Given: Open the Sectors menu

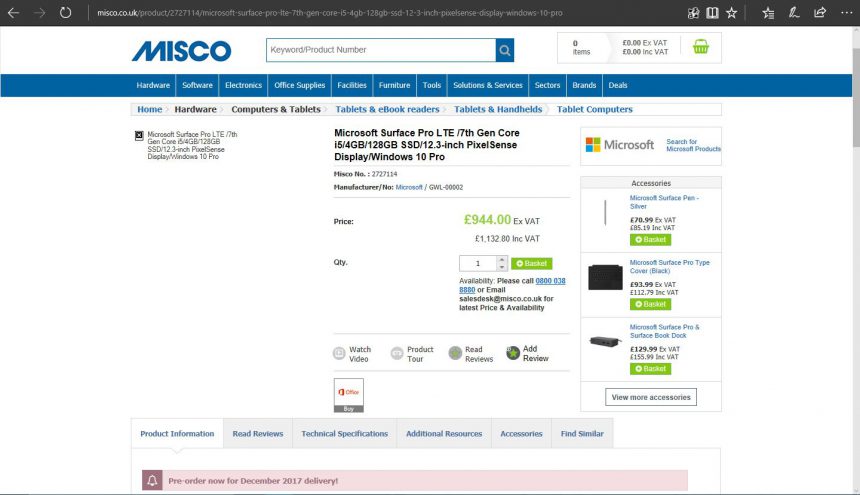Looking at the screenshot, I should pos(547,86).
